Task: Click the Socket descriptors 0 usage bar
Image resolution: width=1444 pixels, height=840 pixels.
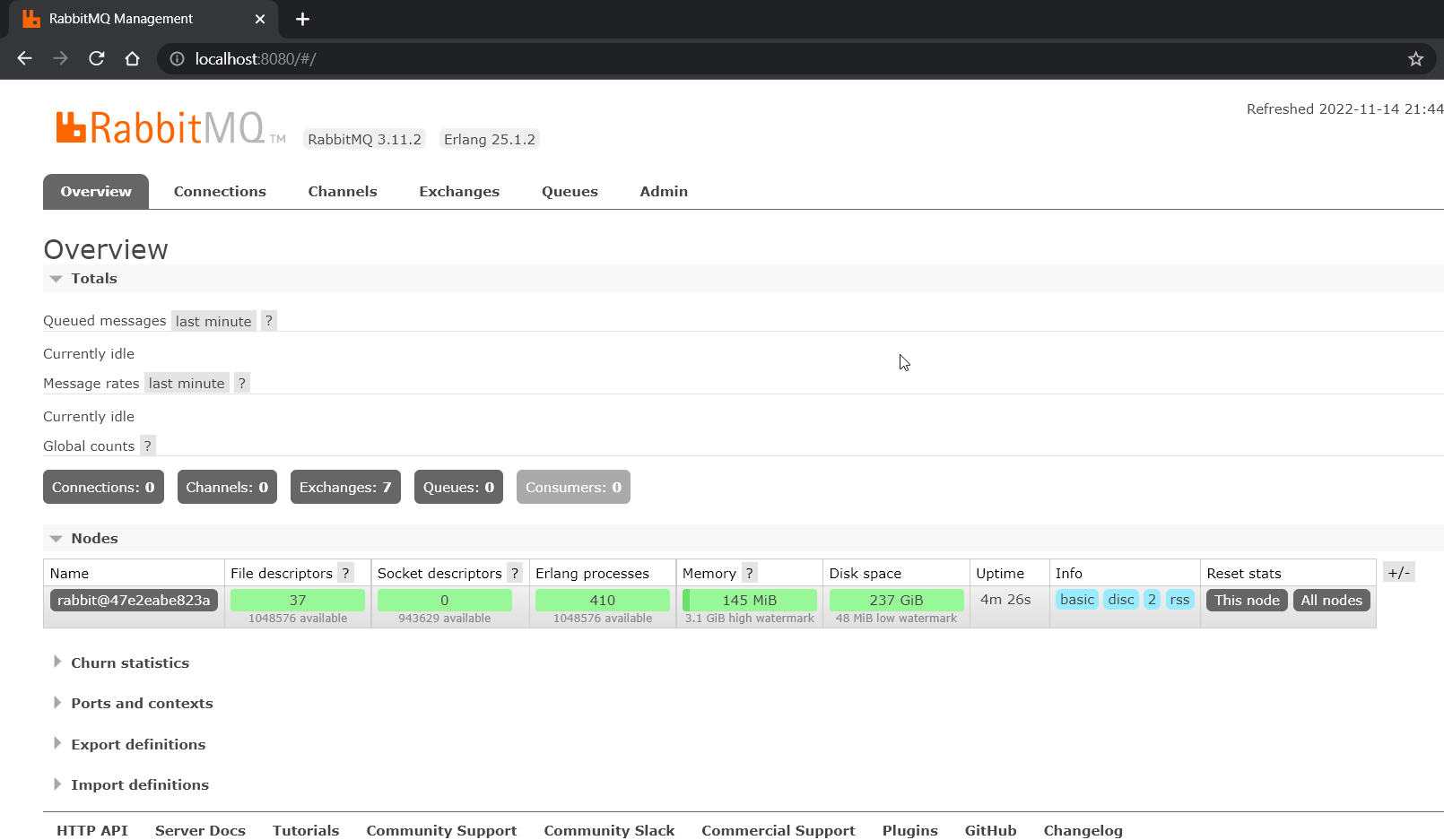Action: pyautogui.click(x=445, y=600)
